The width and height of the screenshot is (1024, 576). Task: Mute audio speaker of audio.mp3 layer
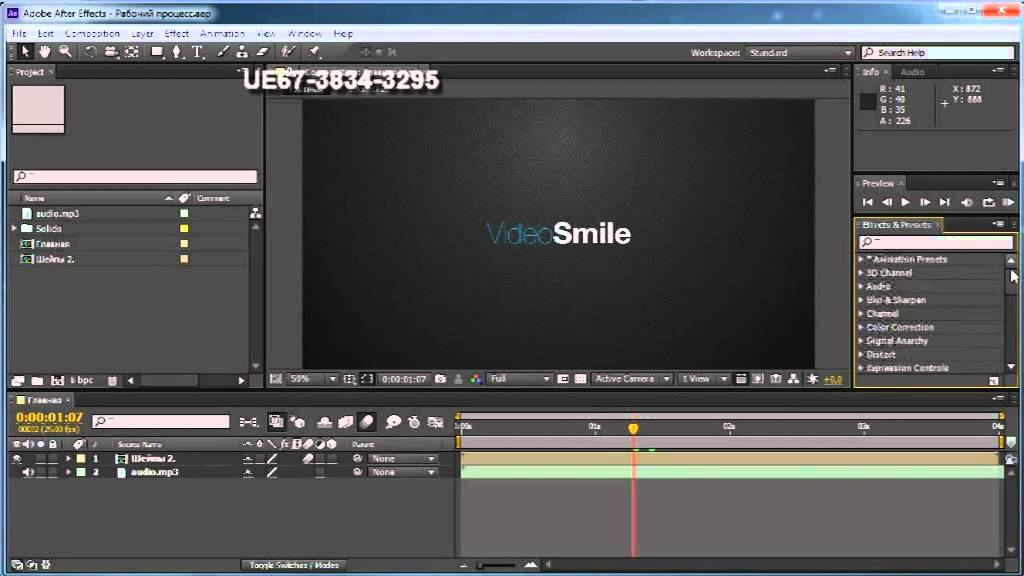(28, 472)
